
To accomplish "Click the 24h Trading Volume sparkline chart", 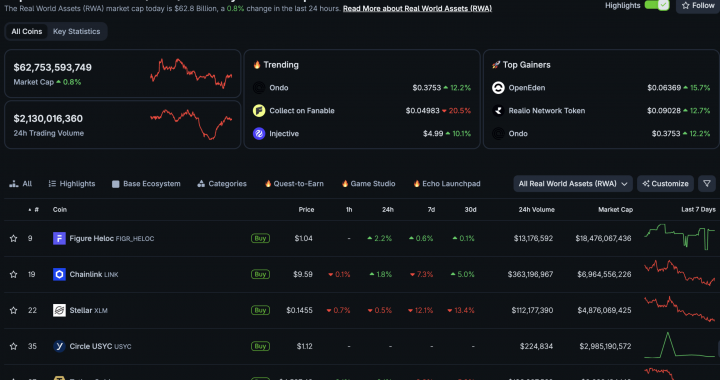I will point(191,124).
